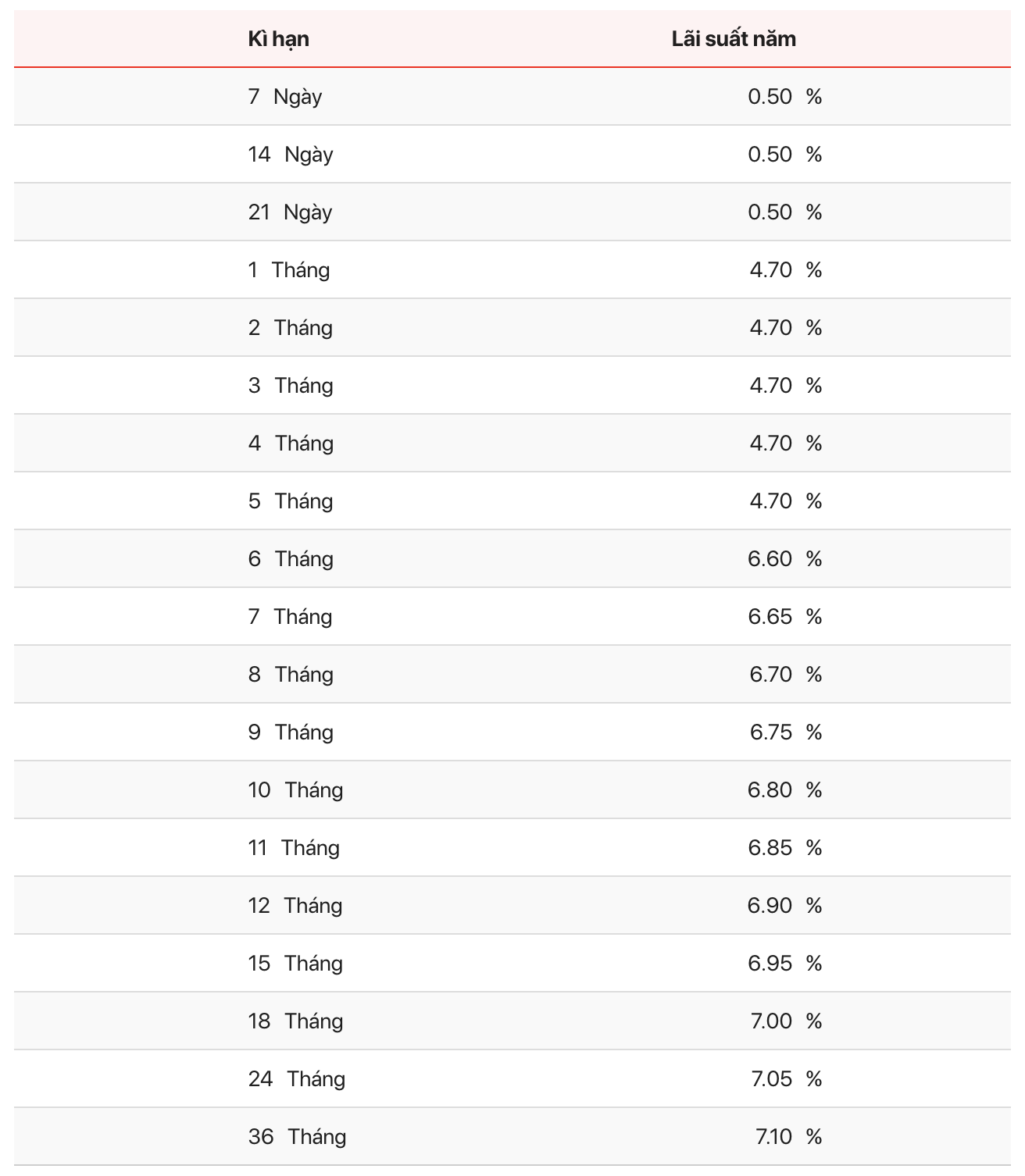1025x1176 pixels.
Task: Select the 21 Ngày term row
Action: coord(512,212)
